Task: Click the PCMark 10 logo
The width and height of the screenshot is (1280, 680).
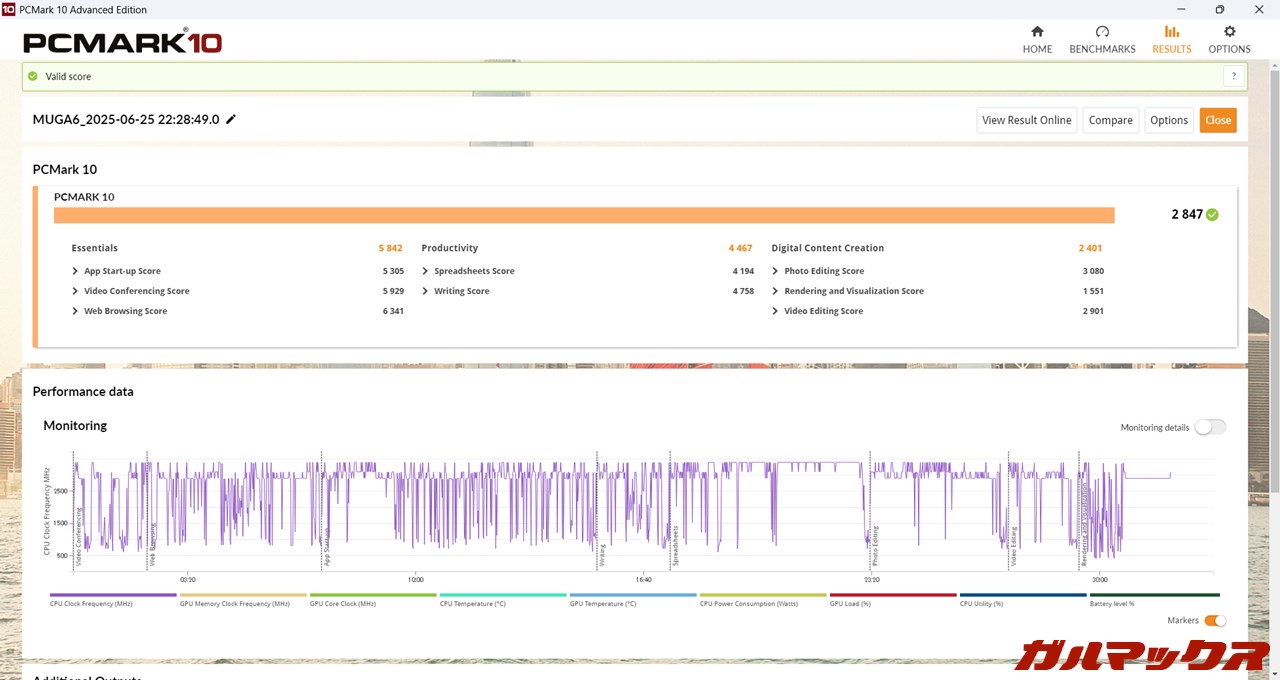Action: [x=122, y=42]
